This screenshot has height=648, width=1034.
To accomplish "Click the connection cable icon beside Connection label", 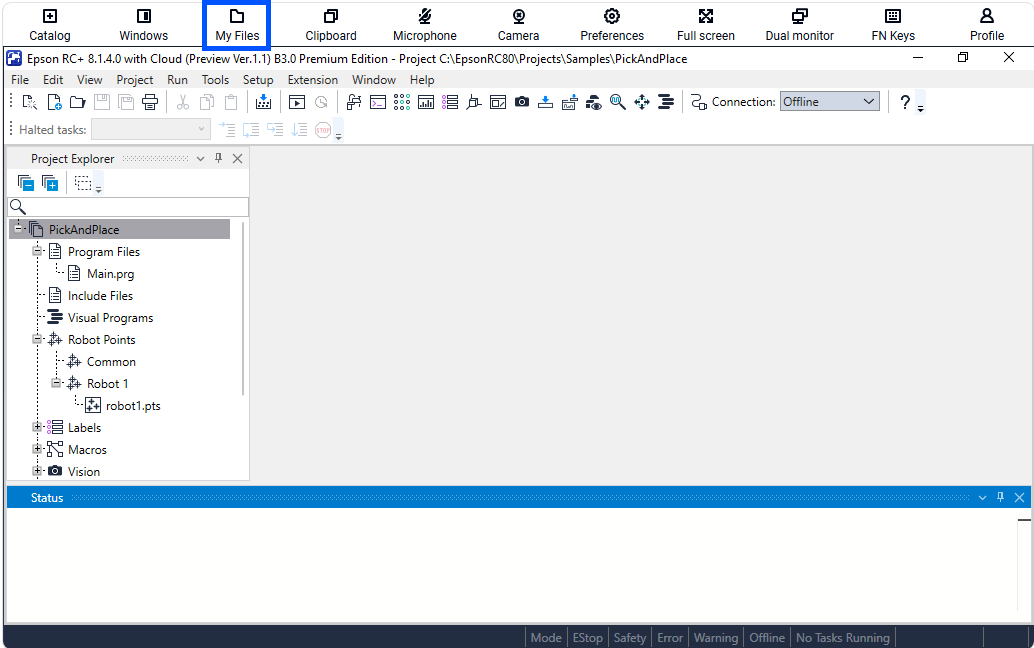I will [x=699, y=102].
